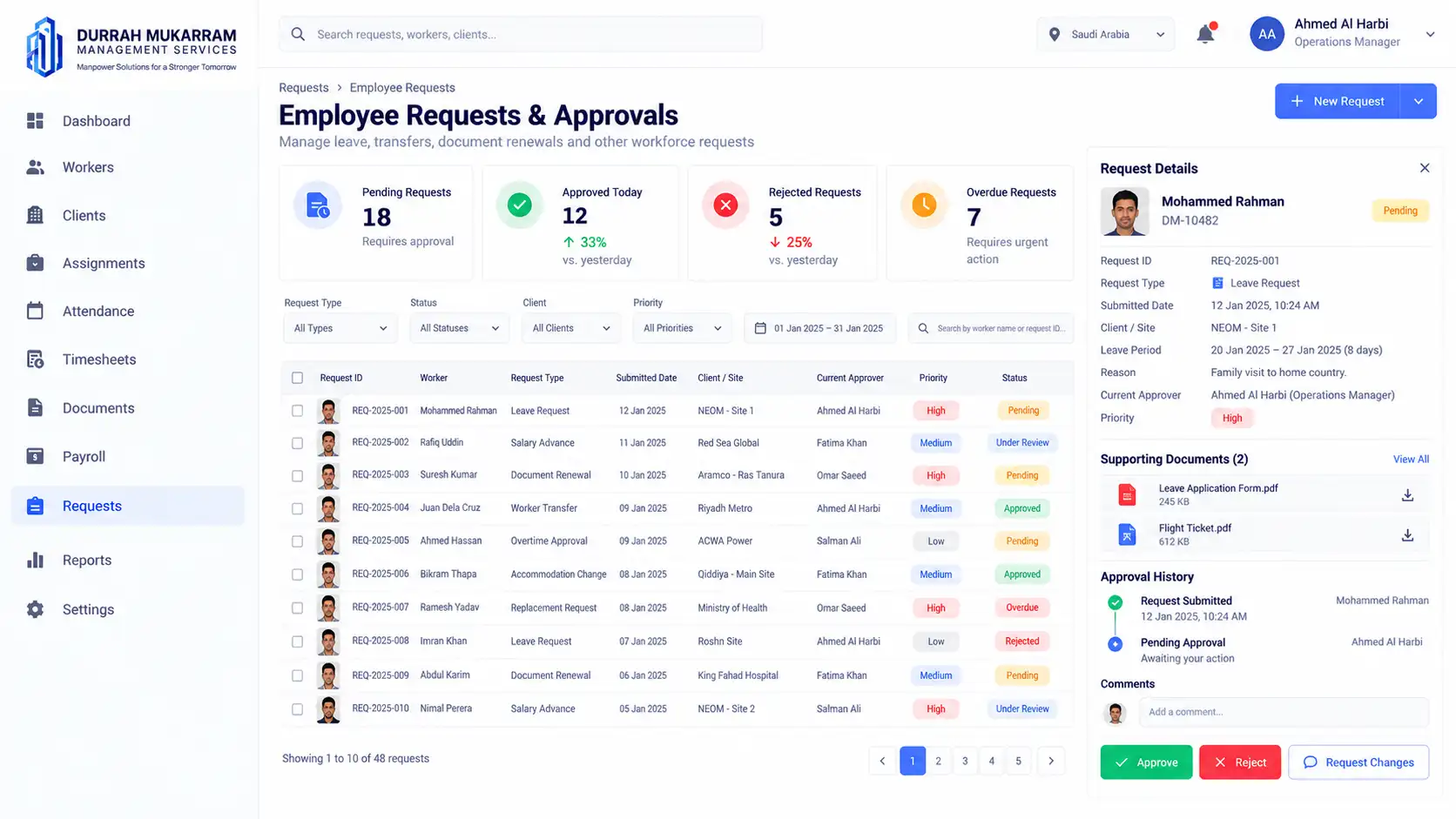Viewport: 1456px width, 819px height.
Task: Click the Attendance calendar icon
Action: point(35,311)
